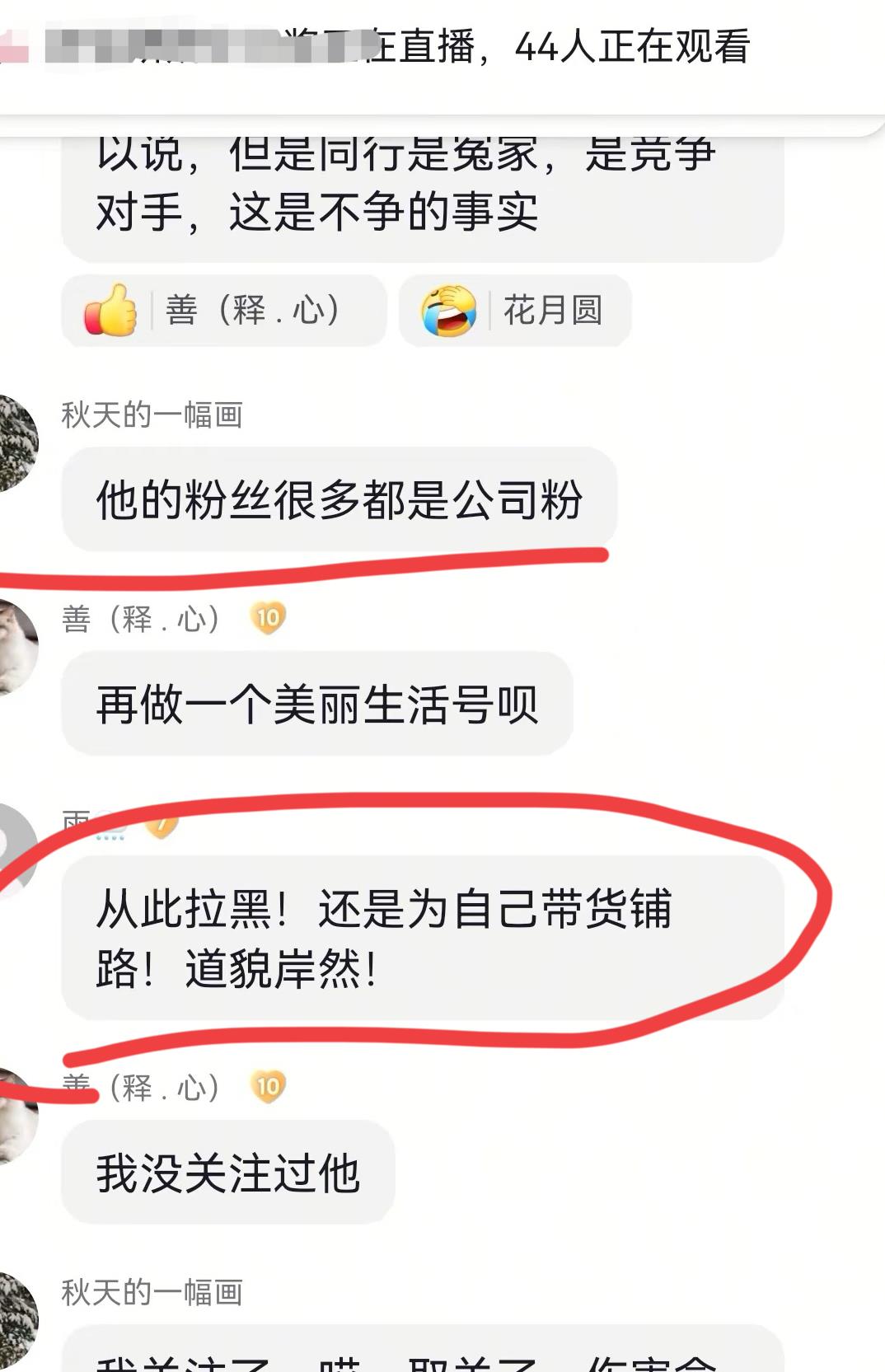Open the cat avatar beside 再做一个美丽生活号呗
The image size is (885, 1372).
tap(16, 647)
